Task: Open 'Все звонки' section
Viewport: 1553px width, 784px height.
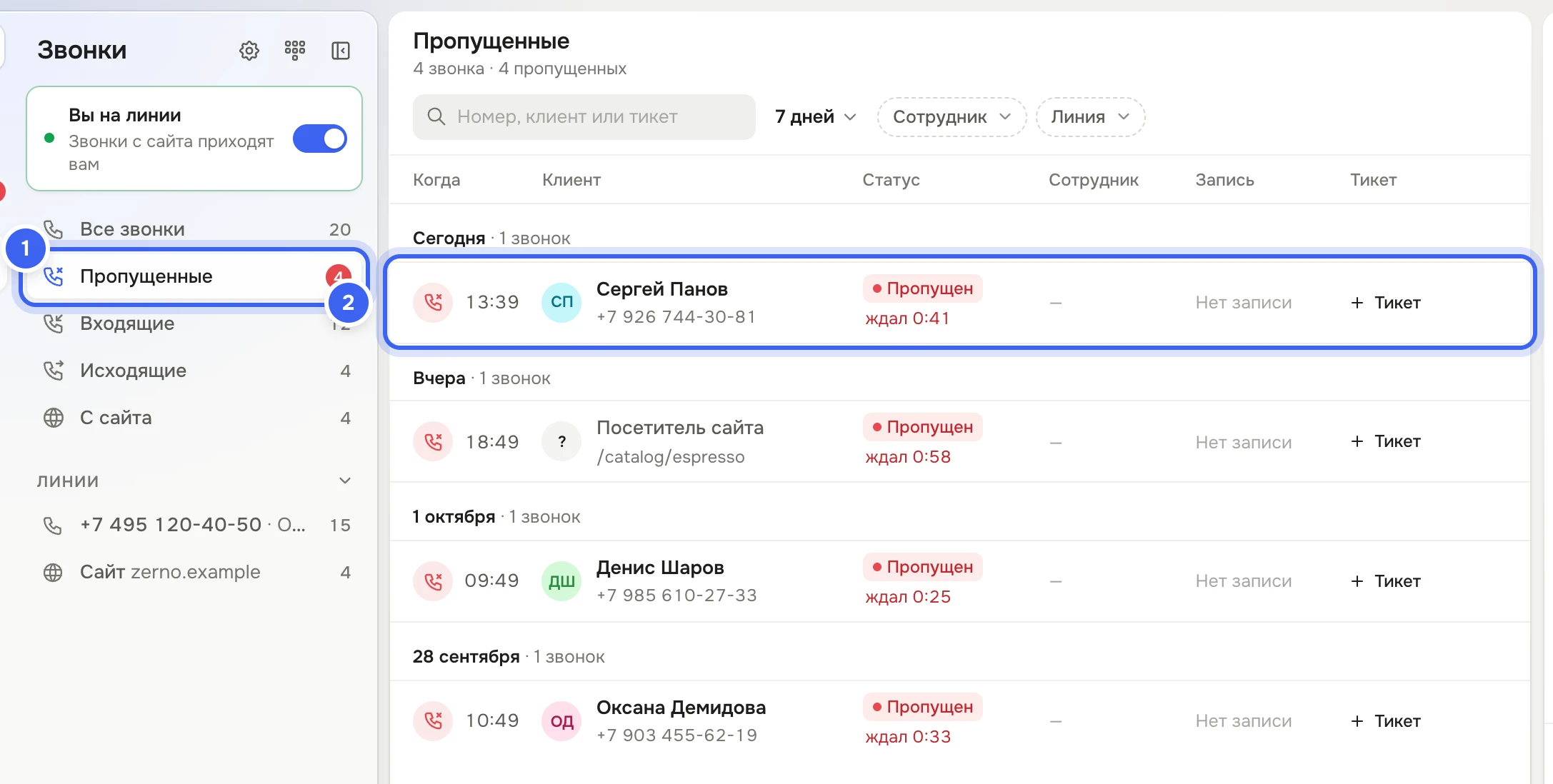Action: click(x=194, y=229)
